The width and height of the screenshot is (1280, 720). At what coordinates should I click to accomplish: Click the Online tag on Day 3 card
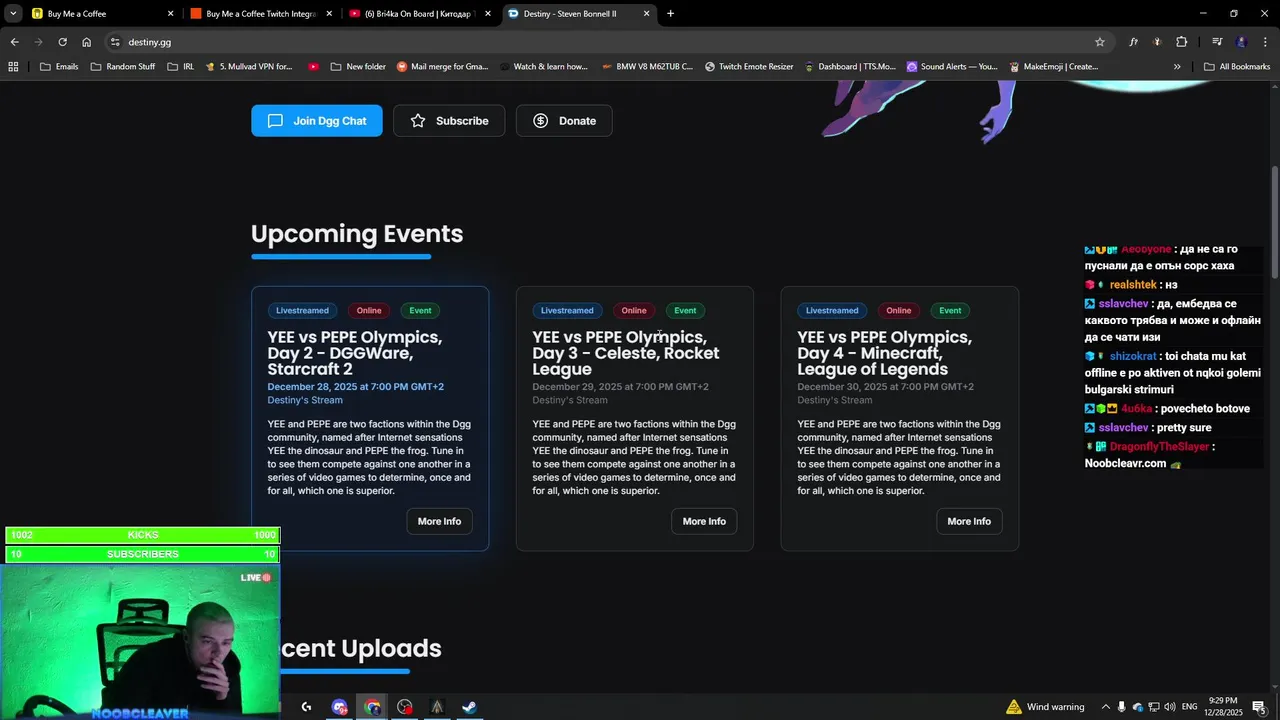click(x=634, y=311)
